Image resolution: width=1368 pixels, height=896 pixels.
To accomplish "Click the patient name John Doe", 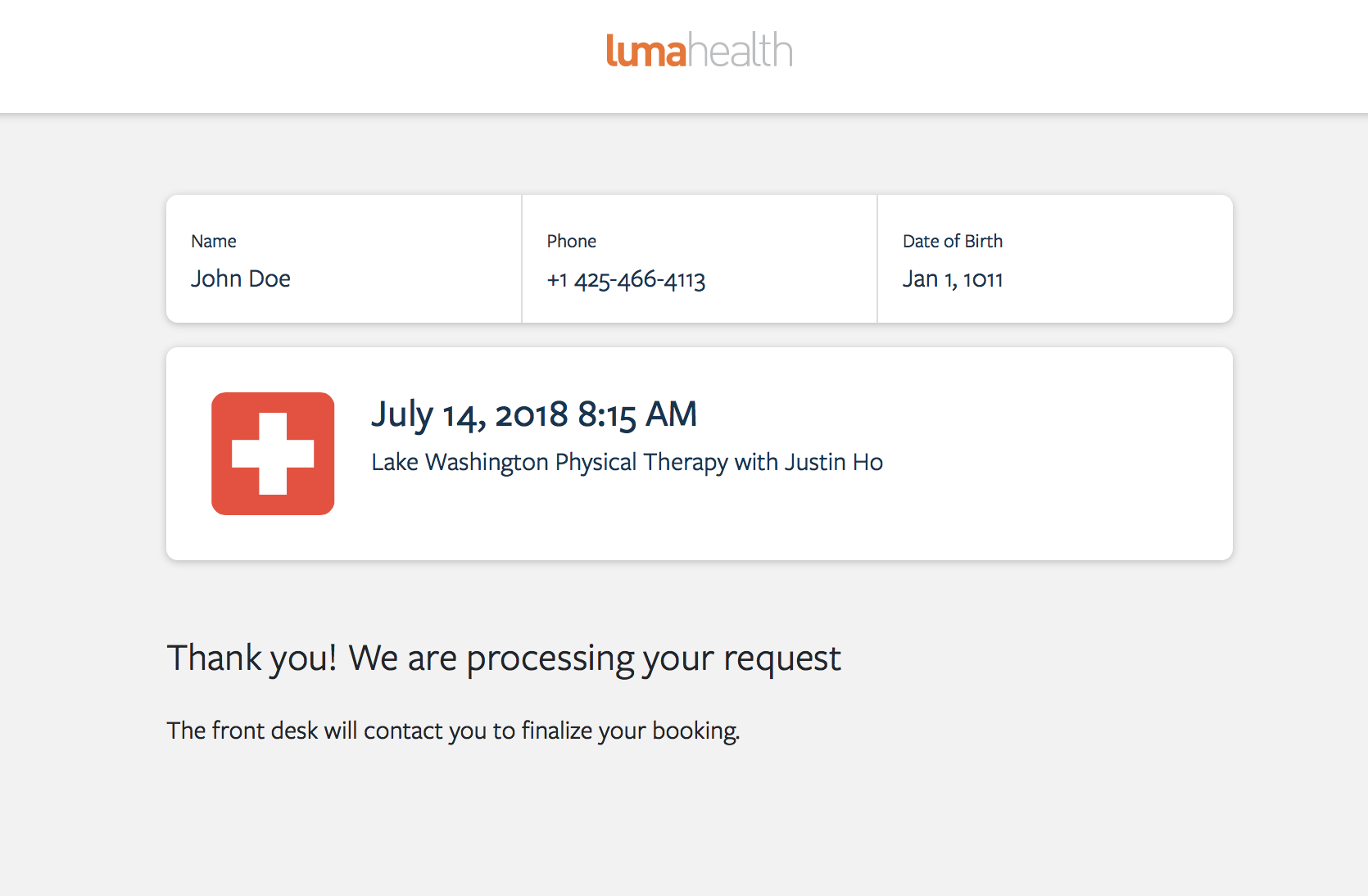I will [241, 278].
